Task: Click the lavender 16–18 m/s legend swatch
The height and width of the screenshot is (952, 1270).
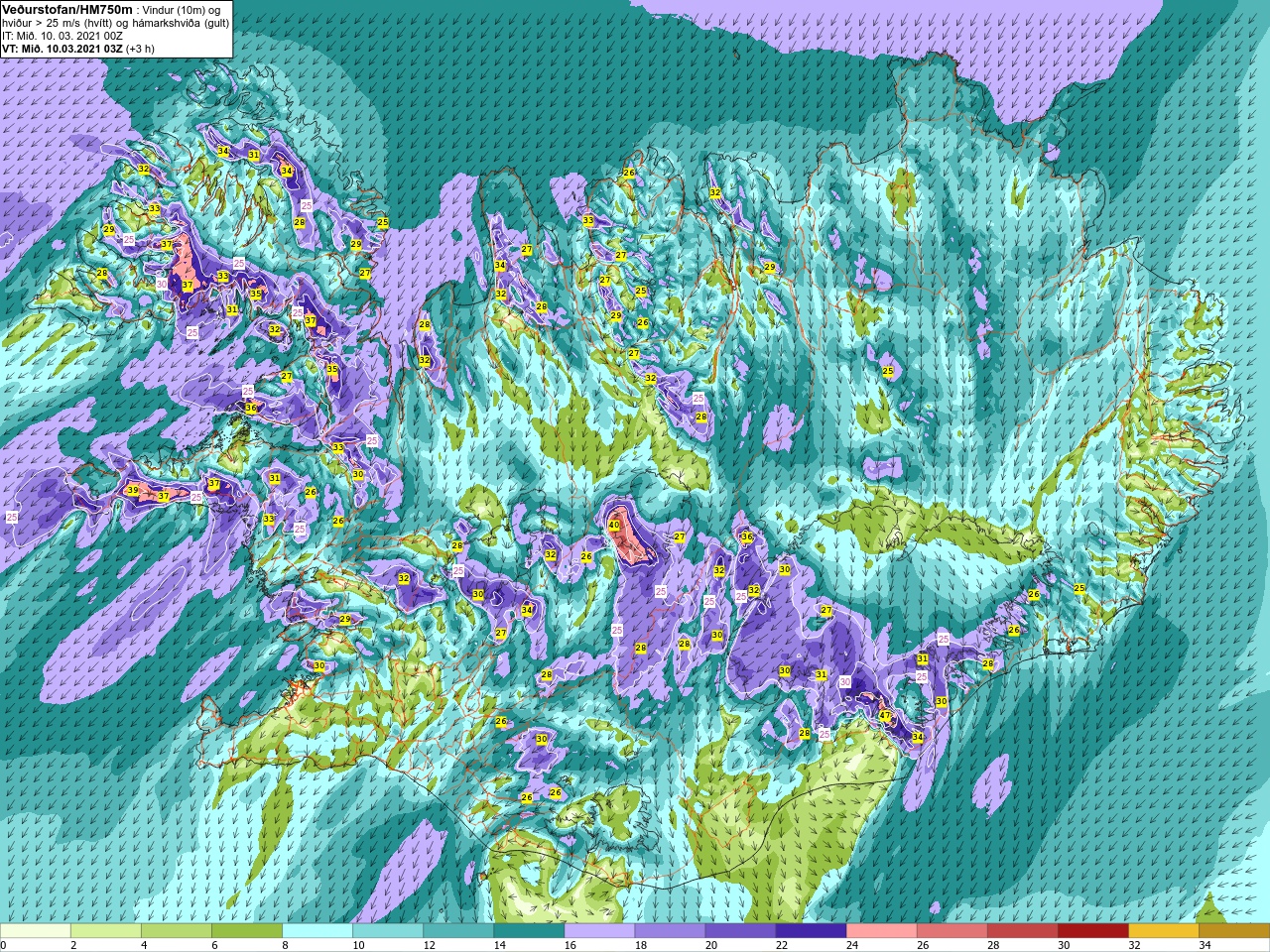Action: coord(599,931)
